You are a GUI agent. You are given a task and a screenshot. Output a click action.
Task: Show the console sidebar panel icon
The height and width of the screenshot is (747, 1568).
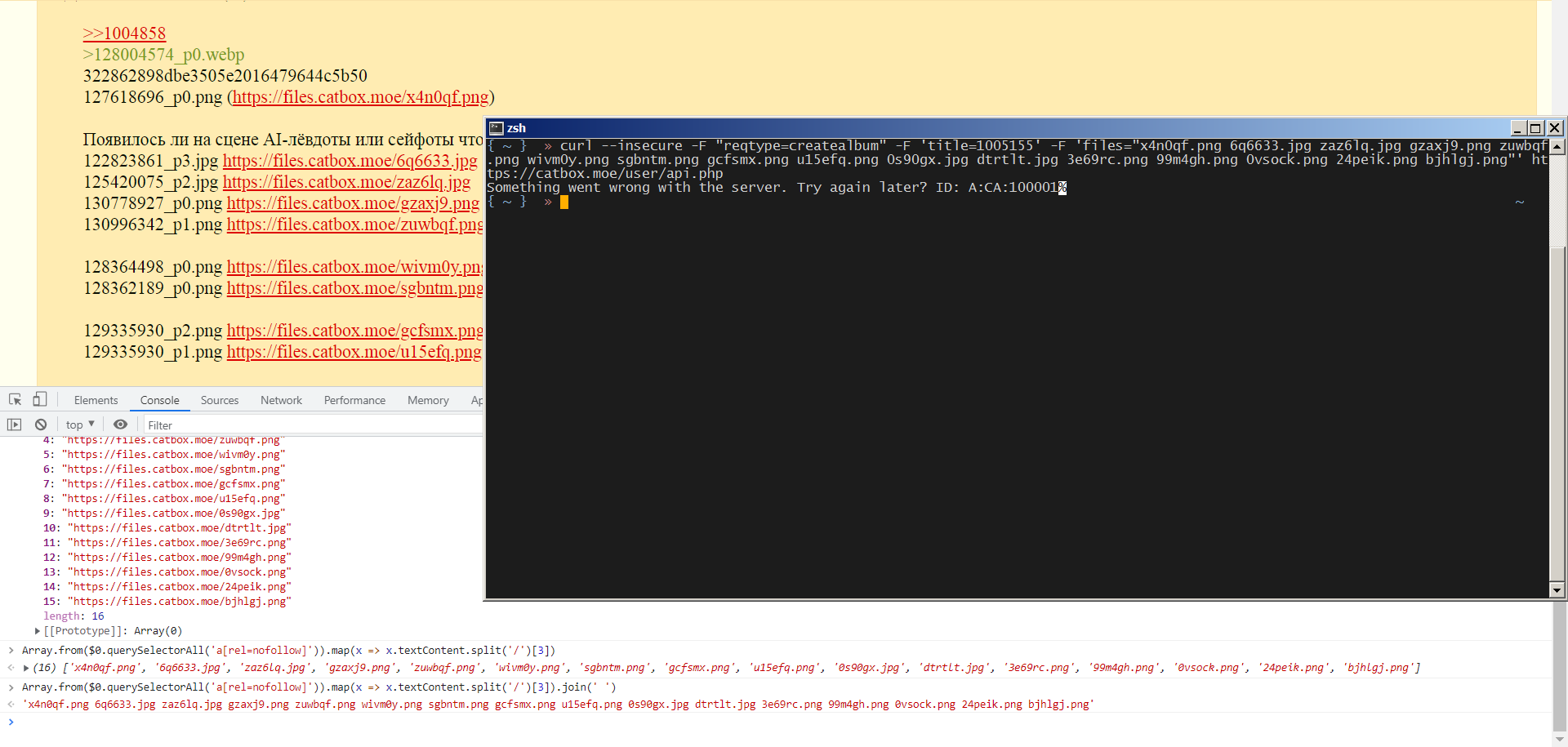pos(14,425)
